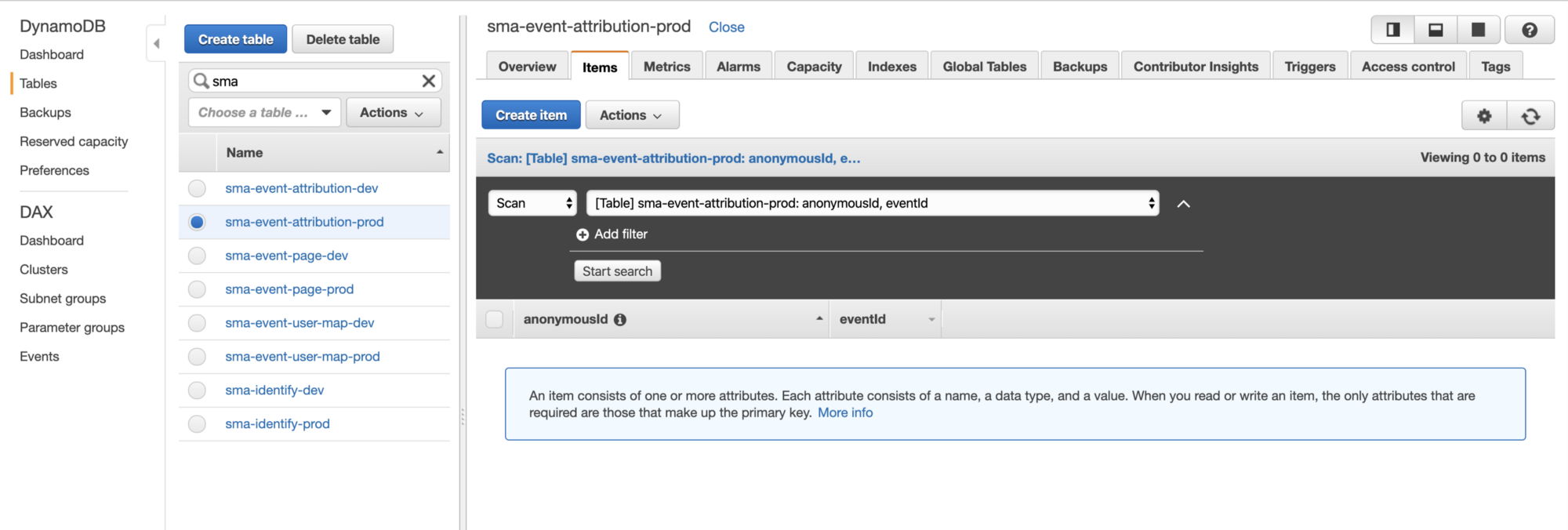Click the Start search button
The height and width of the screenshot is (530, 1568).
[617, 271]
